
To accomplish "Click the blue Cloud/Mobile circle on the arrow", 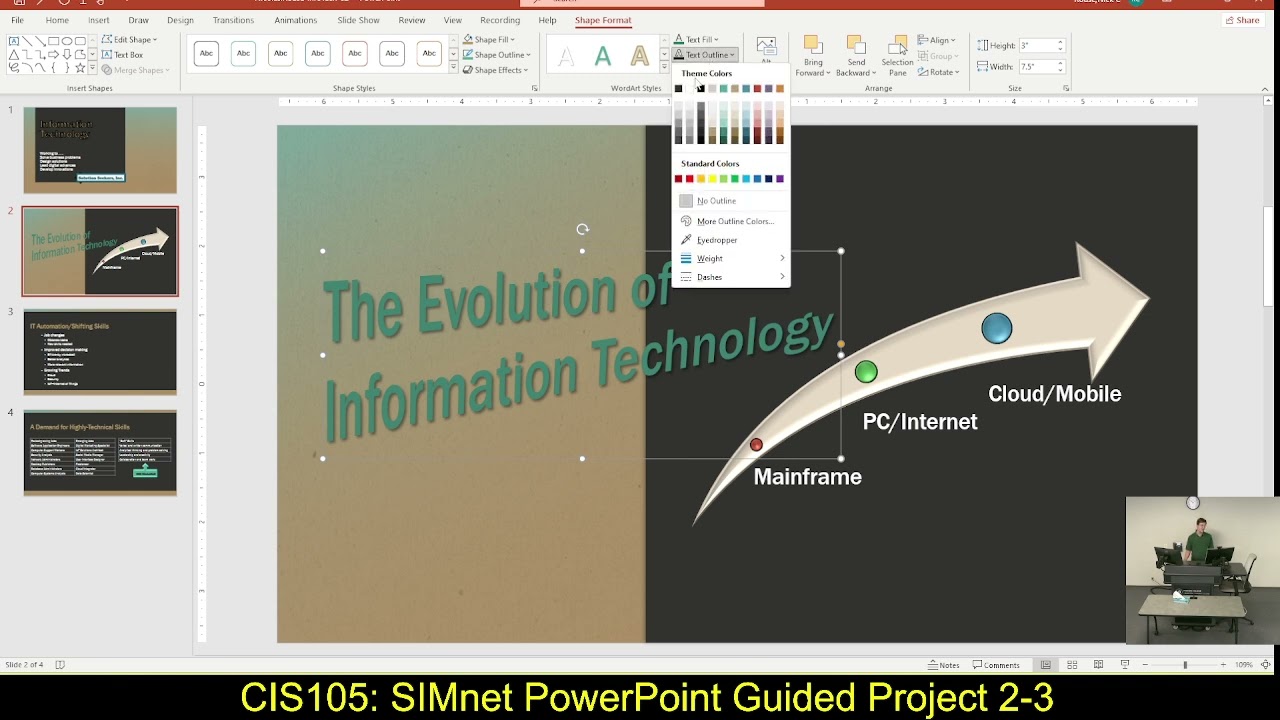I will (997, 328).
